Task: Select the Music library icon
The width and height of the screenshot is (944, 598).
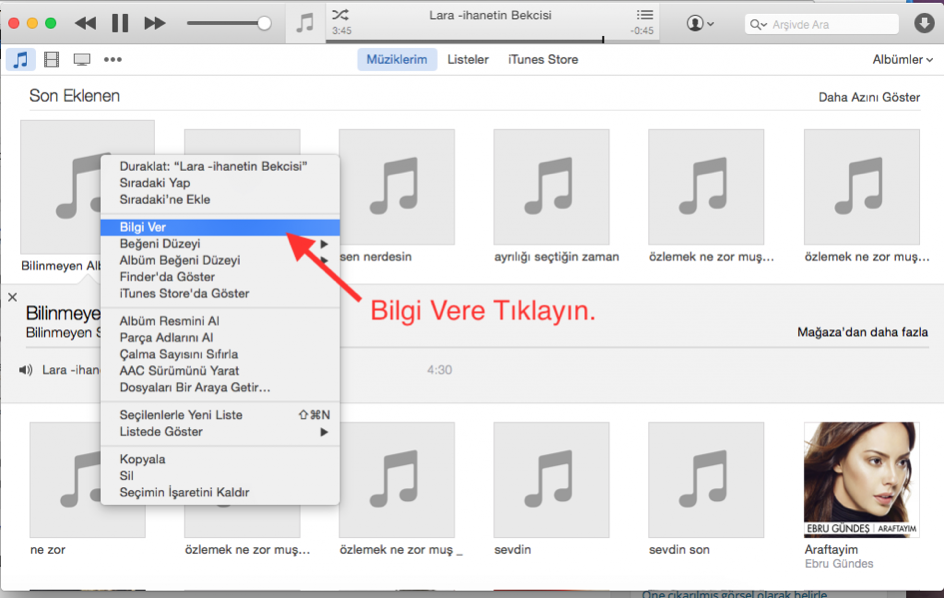Action: click(20, 60)
